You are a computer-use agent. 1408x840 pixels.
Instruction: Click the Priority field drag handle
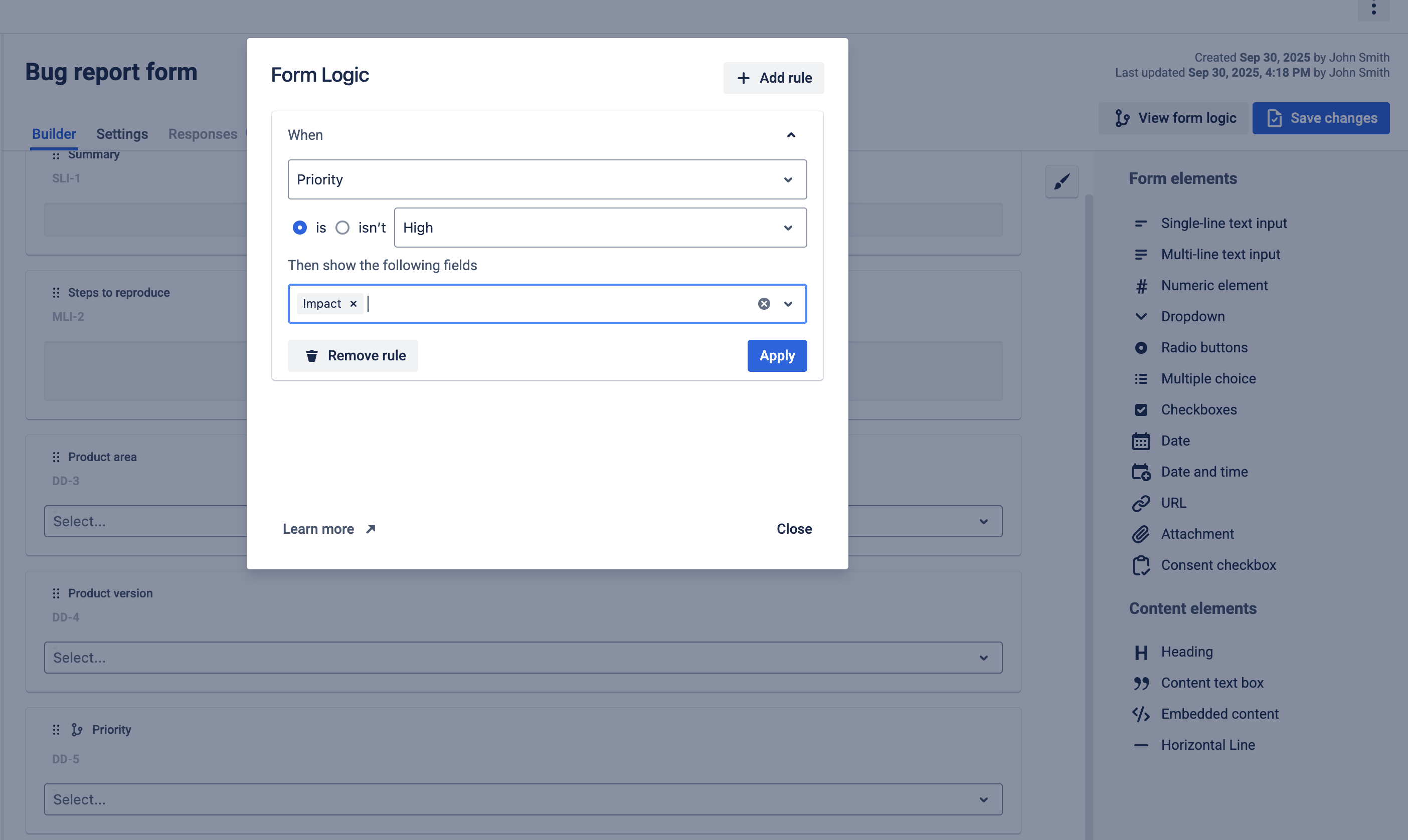tap(56, 730)
